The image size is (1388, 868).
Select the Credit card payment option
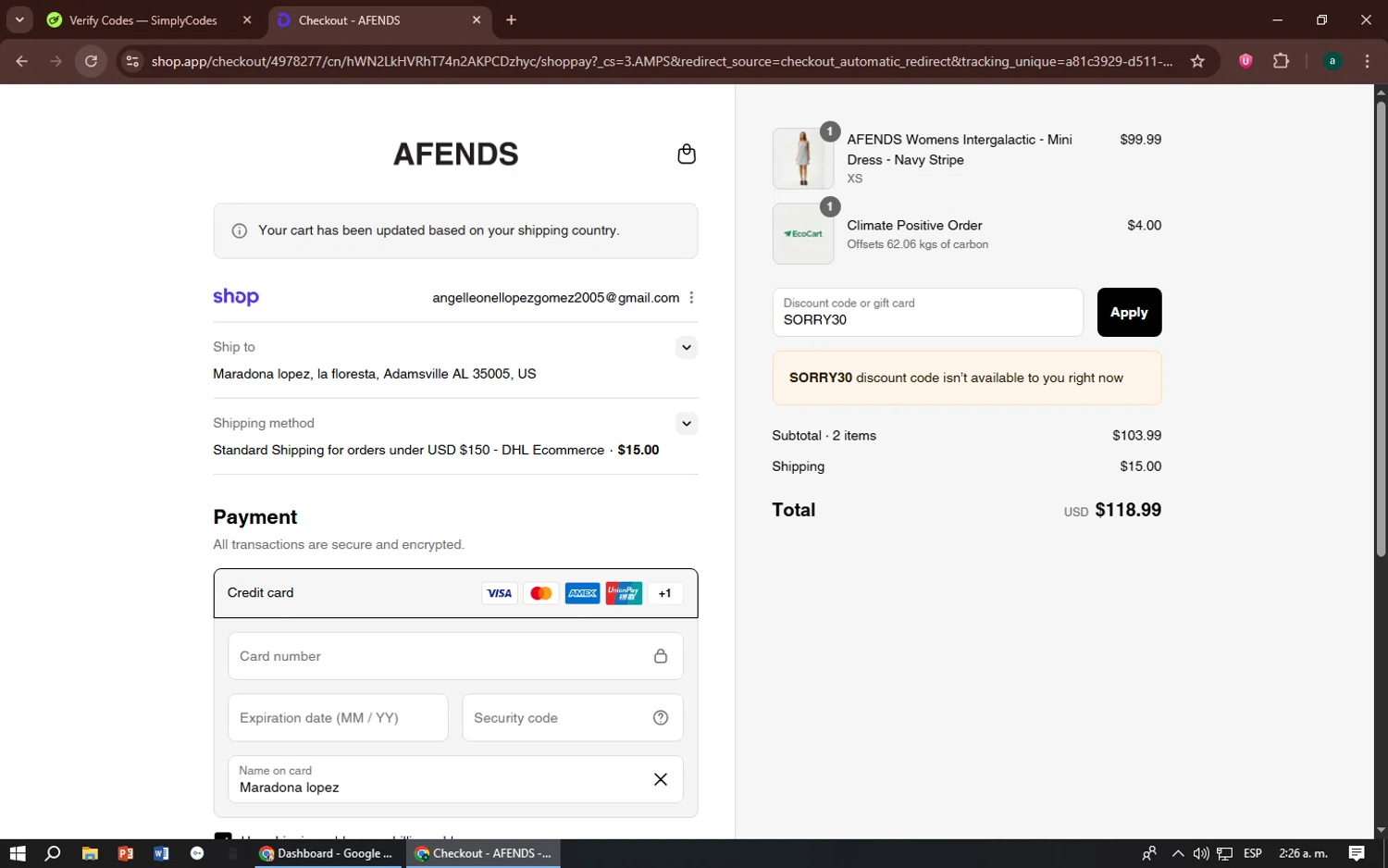coord(455,593)
